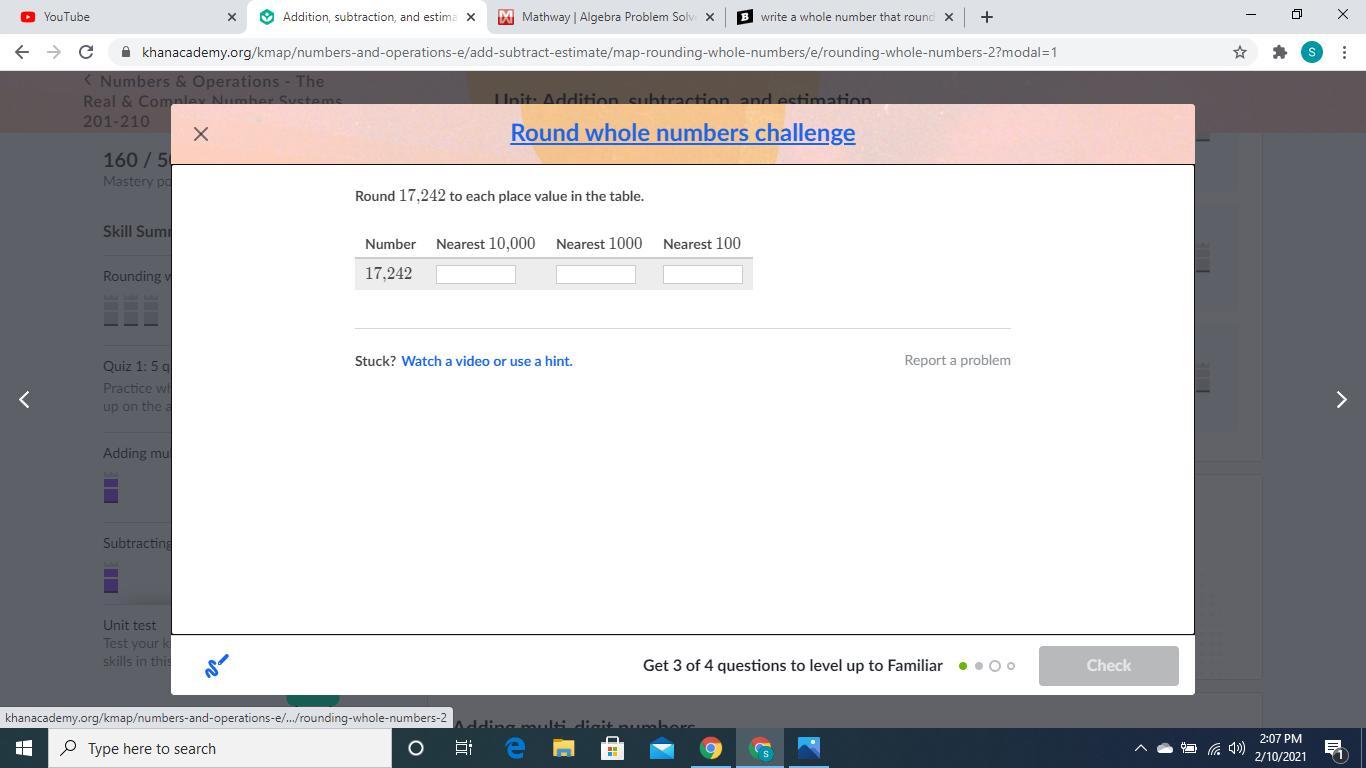Open Google Chrome from the taskbar
This screenshot has height=768, width=1366.
tap(710, 748)
